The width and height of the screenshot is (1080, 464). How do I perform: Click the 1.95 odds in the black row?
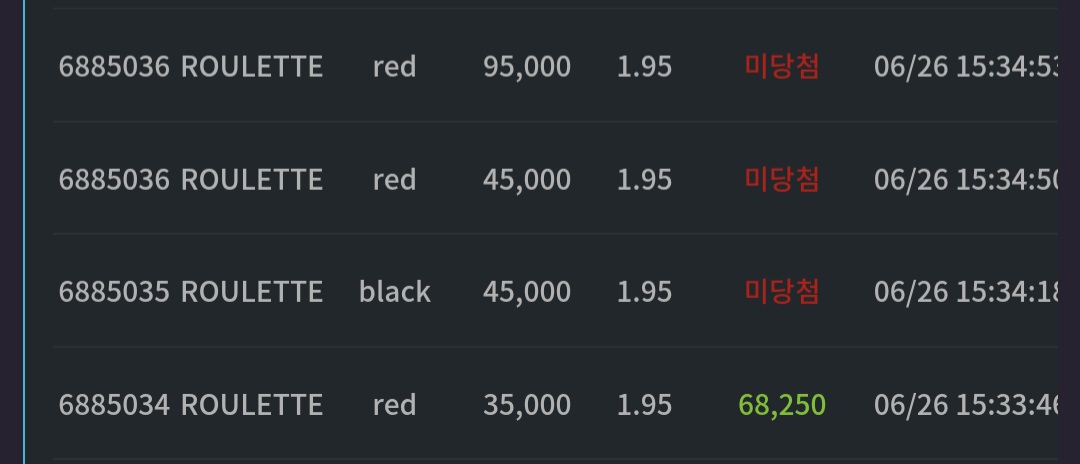pos(644,291)
